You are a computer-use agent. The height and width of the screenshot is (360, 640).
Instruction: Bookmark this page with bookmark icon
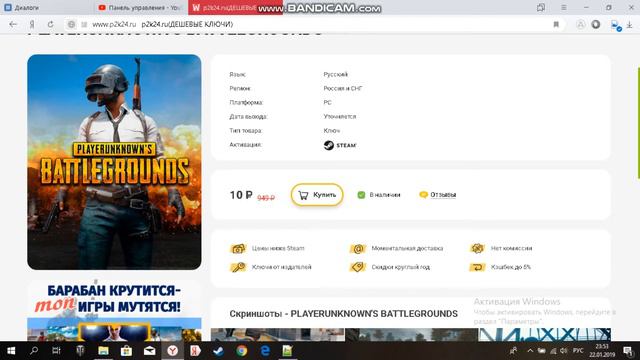(556, 24)
